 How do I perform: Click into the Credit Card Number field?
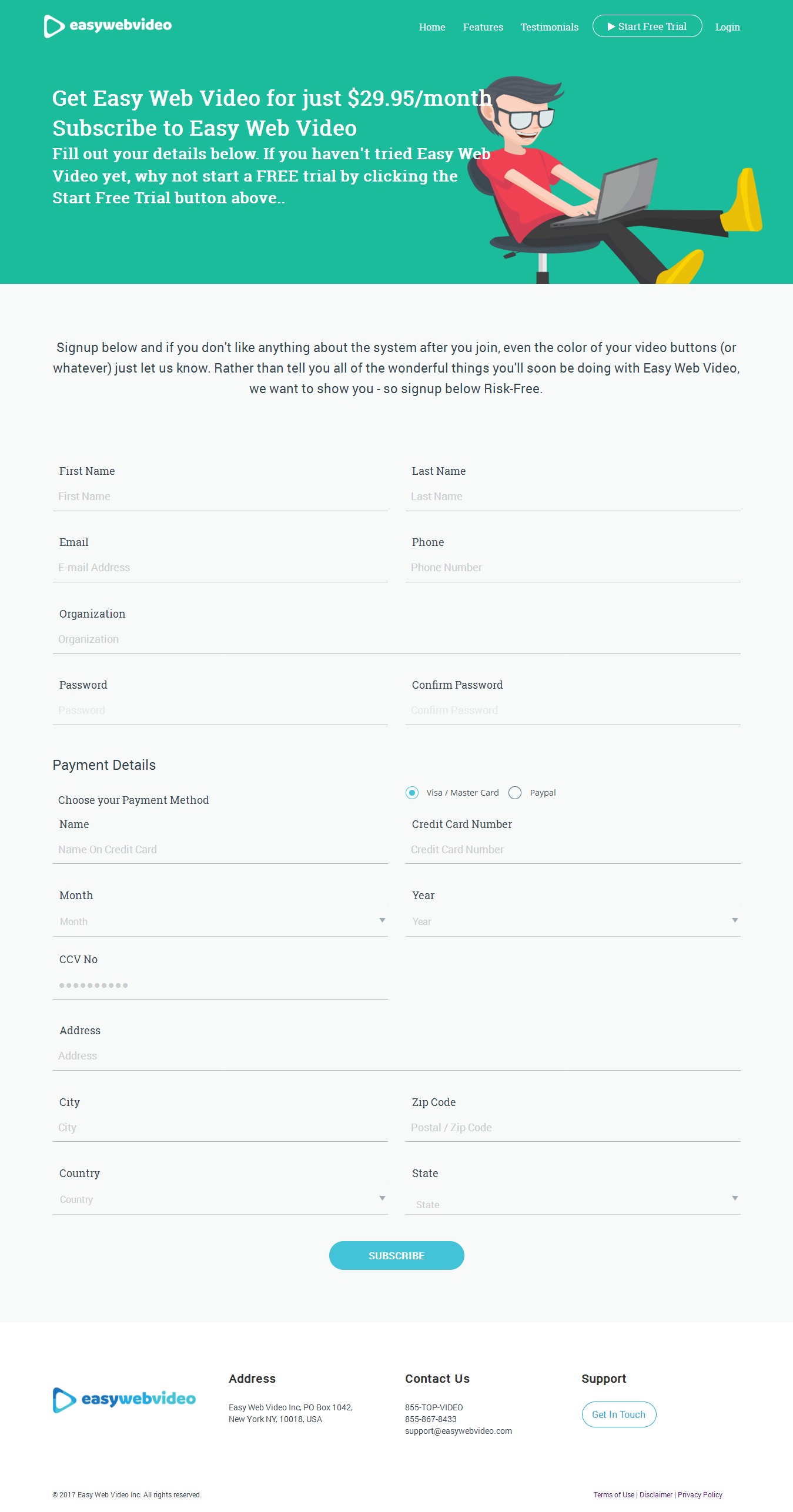[x=573, y=849]
